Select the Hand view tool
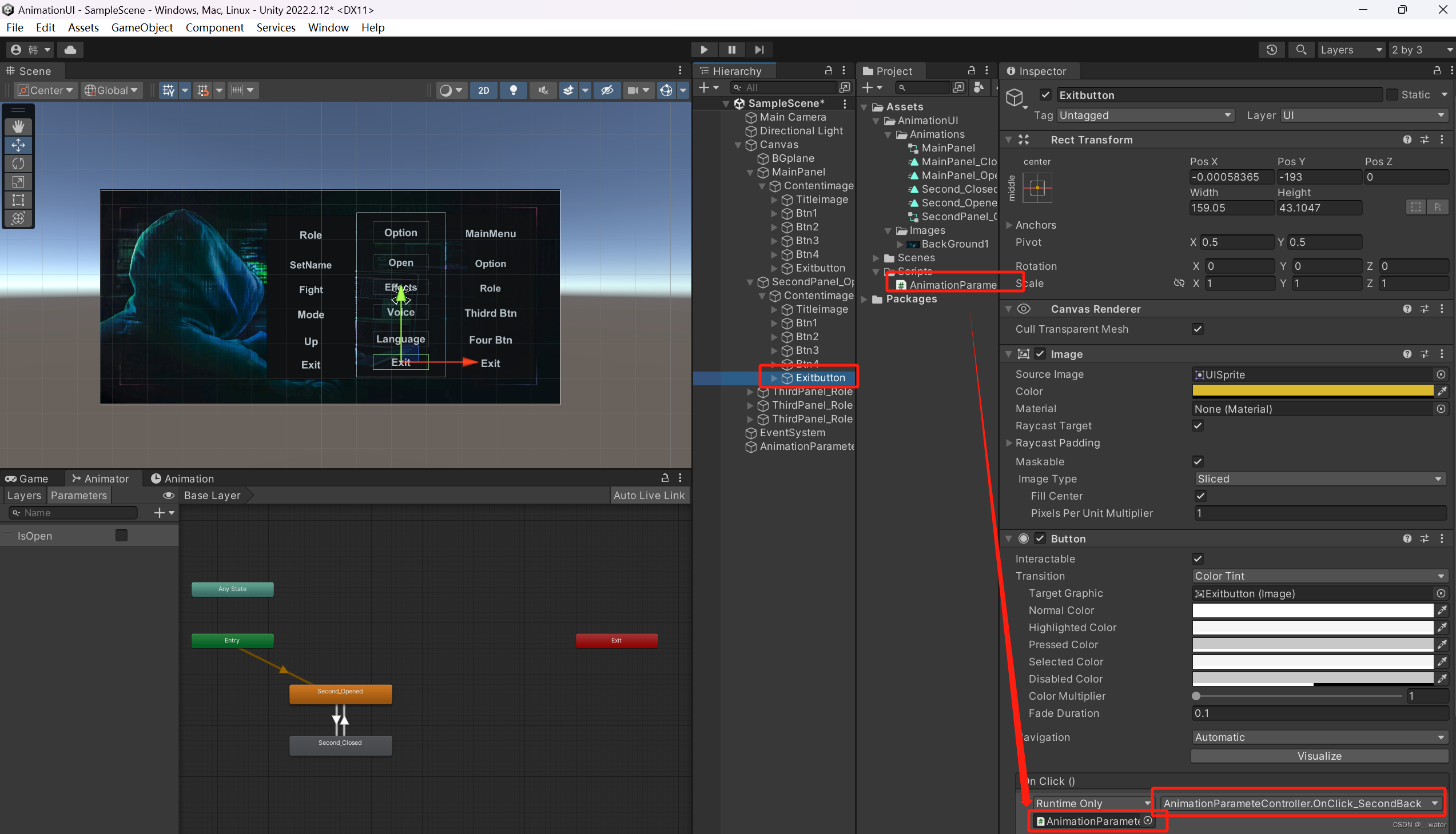The width and height of the screenshot is (1456, 834). point(18,126)
